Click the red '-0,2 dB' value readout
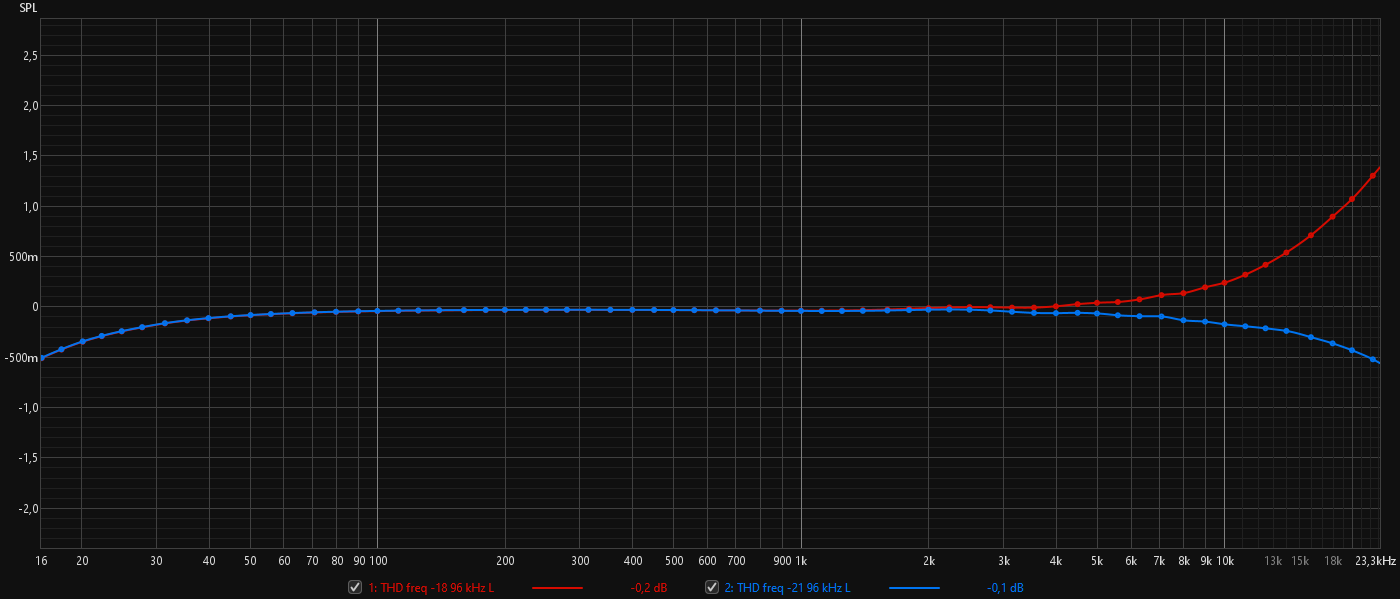 point(648,588)
